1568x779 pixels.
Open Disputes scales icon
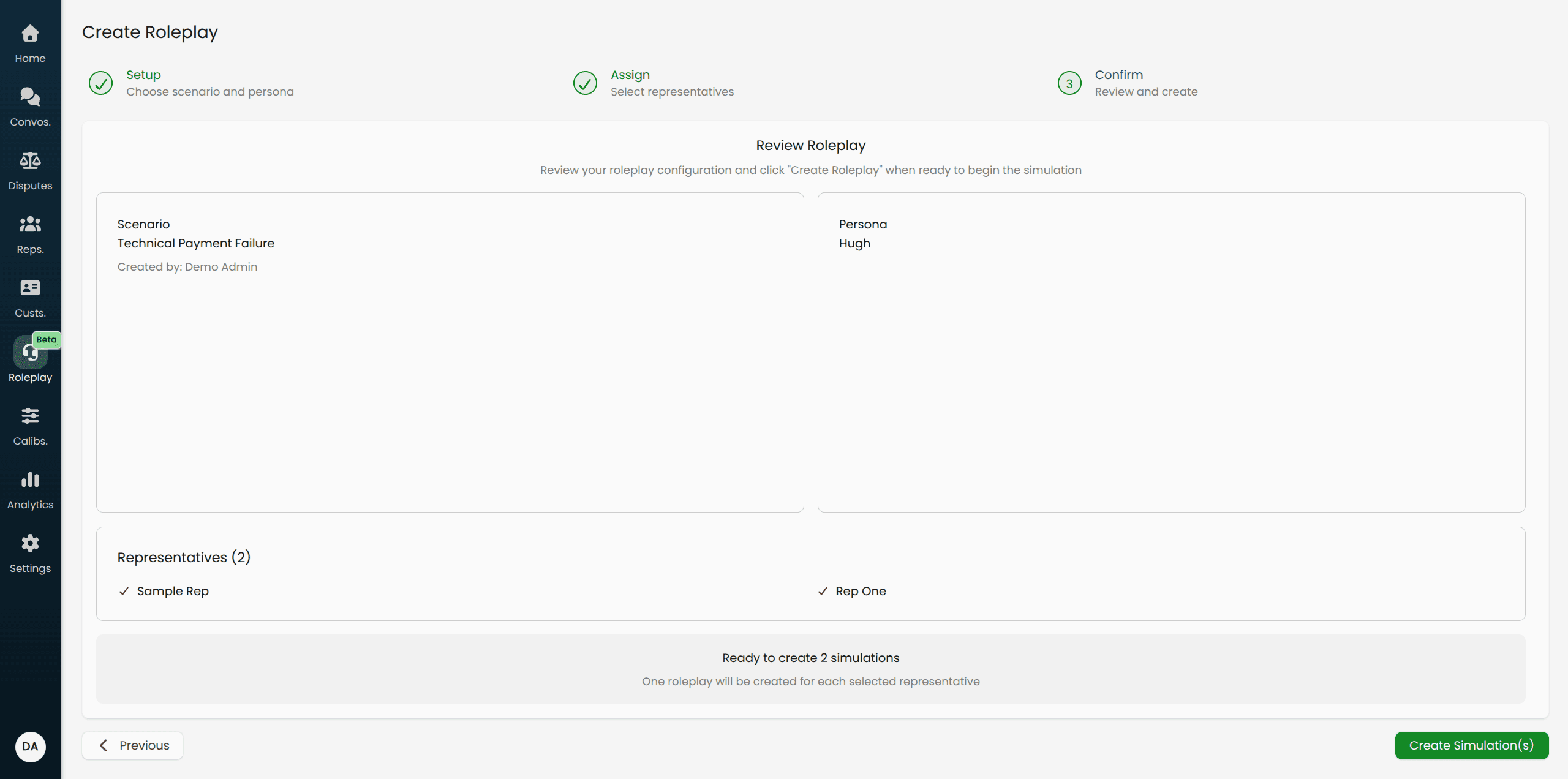click(x=30, y=161)
